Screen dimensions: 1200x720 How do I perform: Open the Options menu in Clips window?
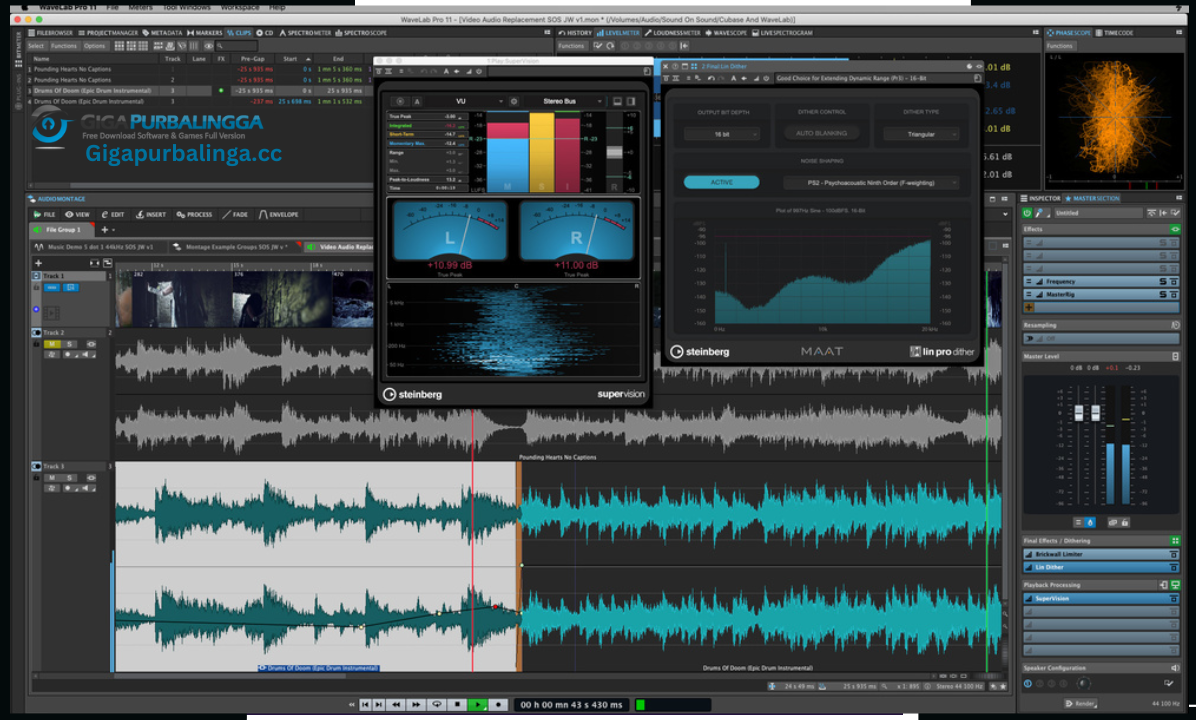(x=95, y=46)
